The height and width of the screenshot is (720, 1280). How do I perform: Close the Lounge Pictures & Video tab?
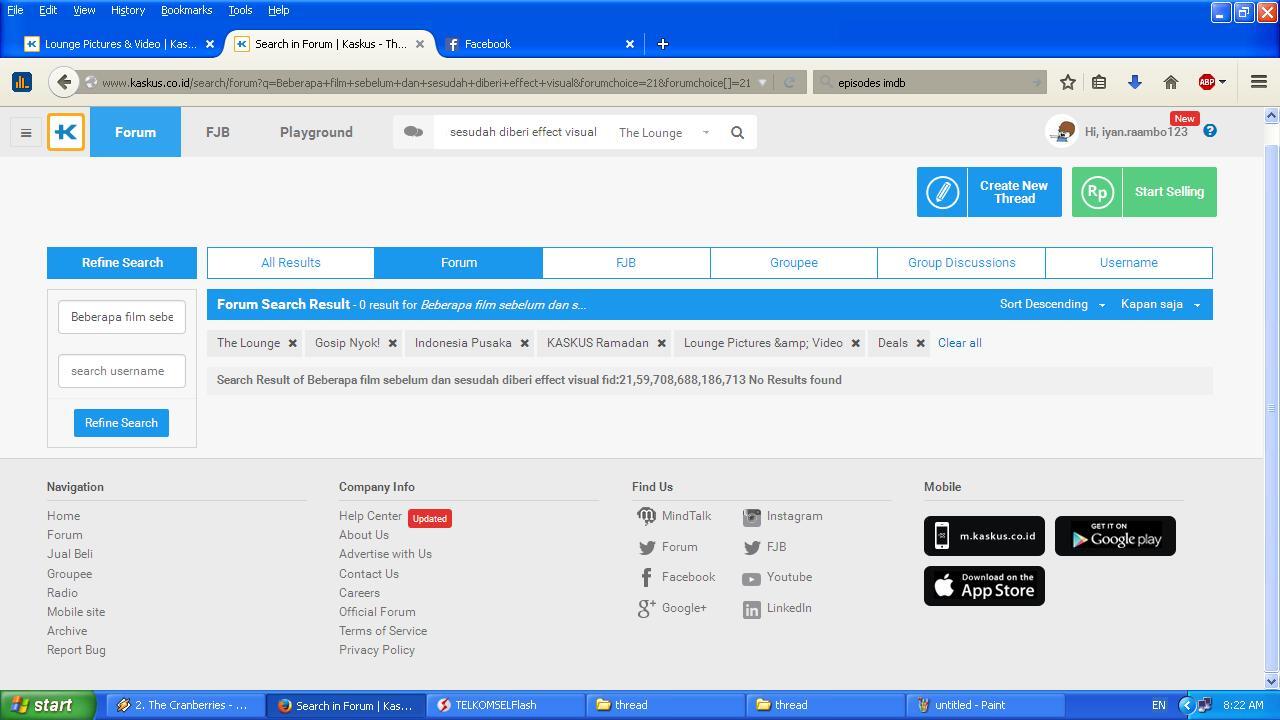point(210,44)
